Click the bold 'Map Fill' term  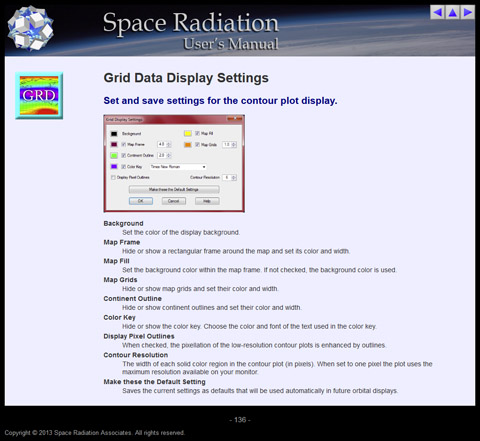116,261
